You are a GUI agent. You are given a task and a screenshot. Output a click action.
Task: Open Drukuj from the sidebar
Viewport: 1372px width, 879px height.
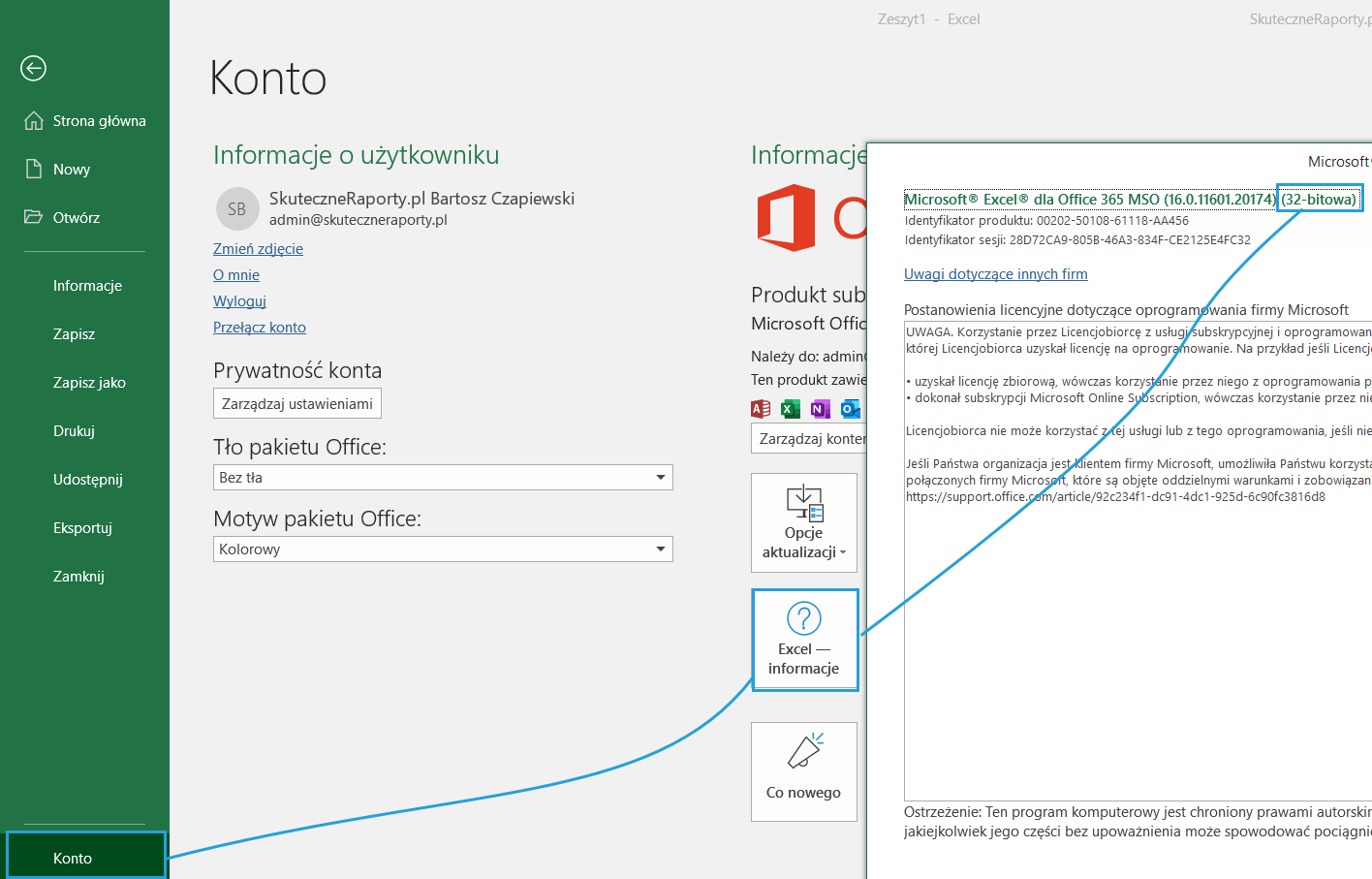coord(74,431)
